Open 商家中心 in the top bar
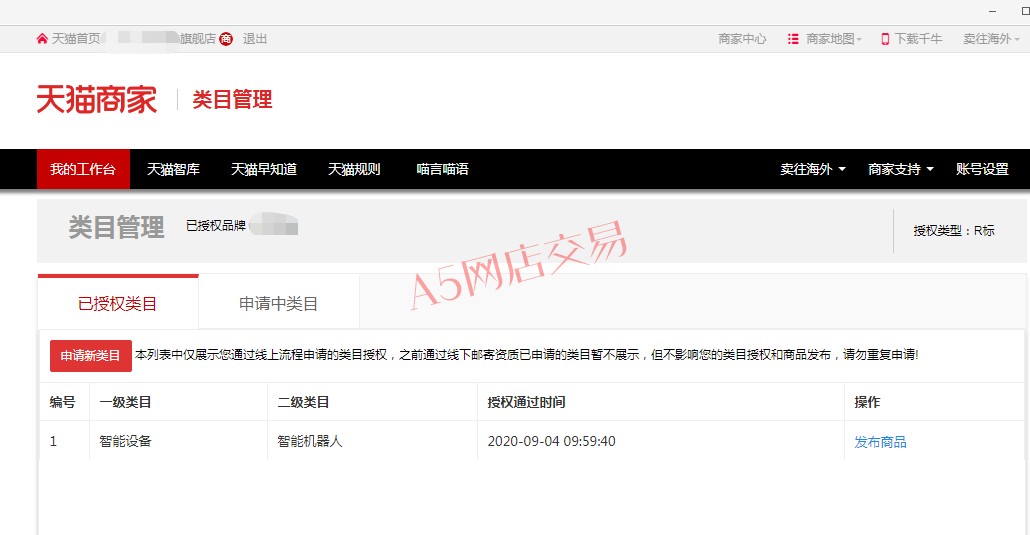1030x535 pixels. pos(742,39)
